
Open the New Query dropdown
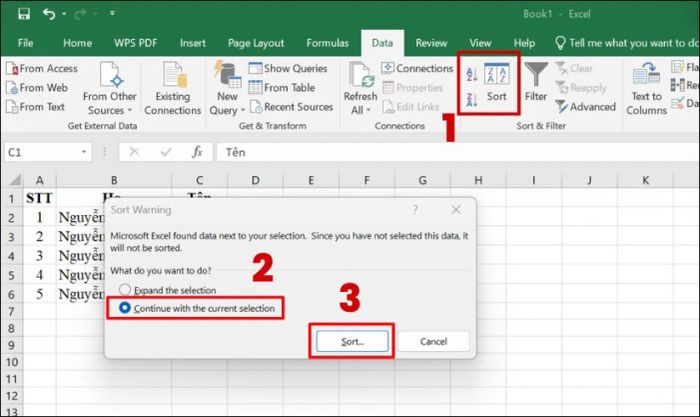coord(227,88)
